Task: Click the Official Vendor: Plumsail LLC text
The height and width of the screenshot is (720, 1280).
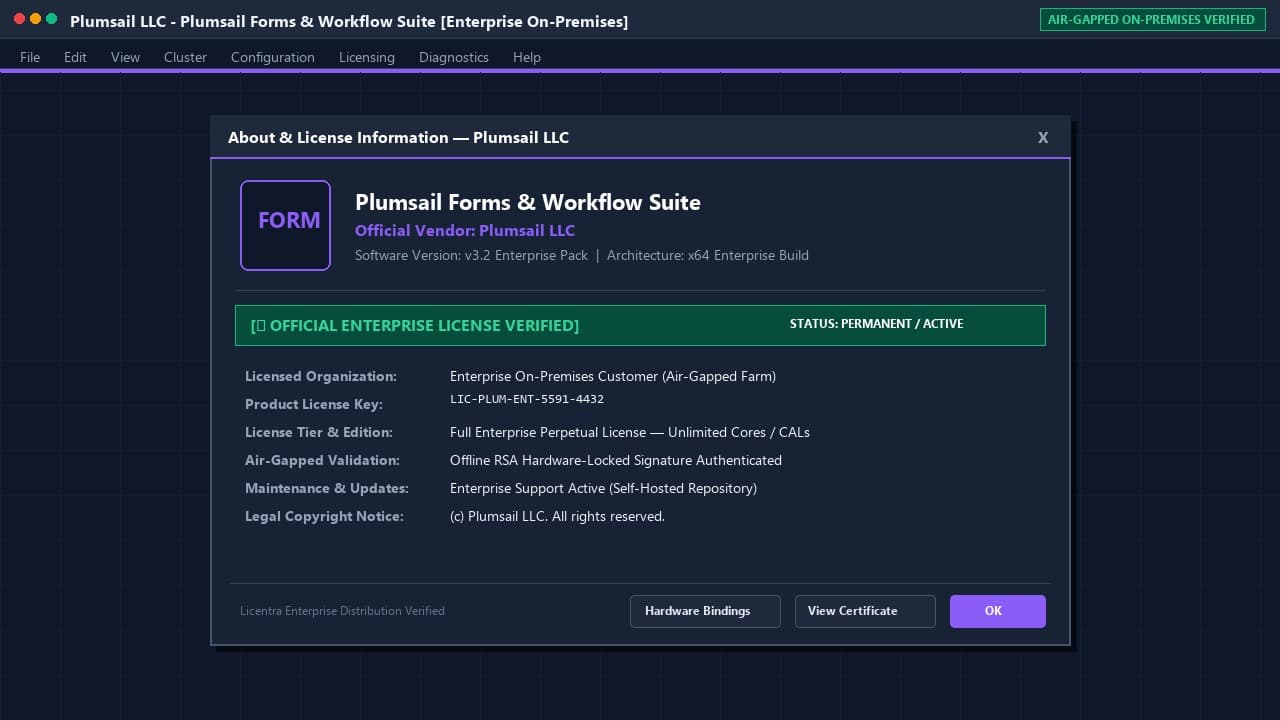Action: (465, 231)
